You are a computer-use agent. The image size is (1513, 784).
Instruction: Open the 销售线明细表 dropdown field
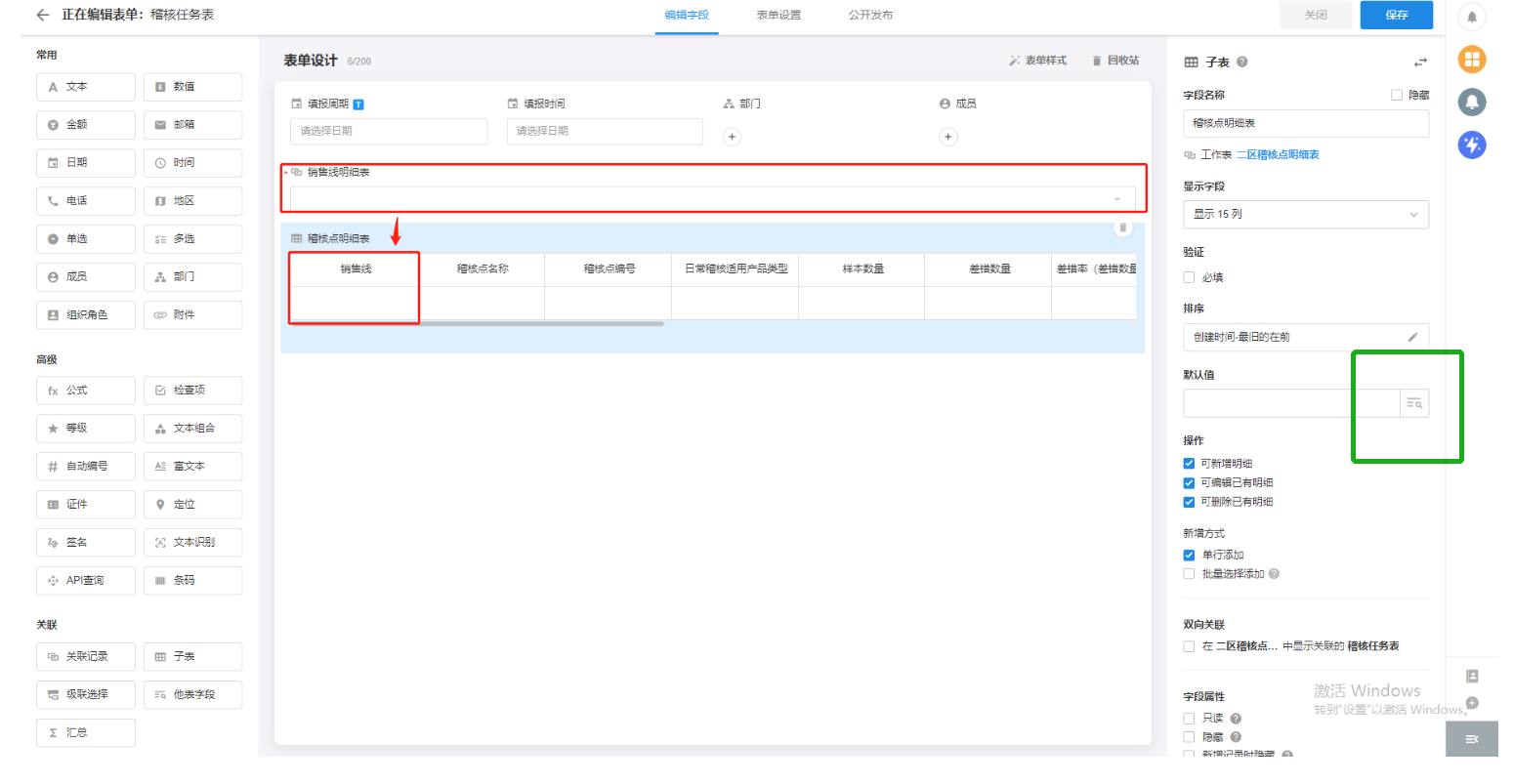(712, 198)
